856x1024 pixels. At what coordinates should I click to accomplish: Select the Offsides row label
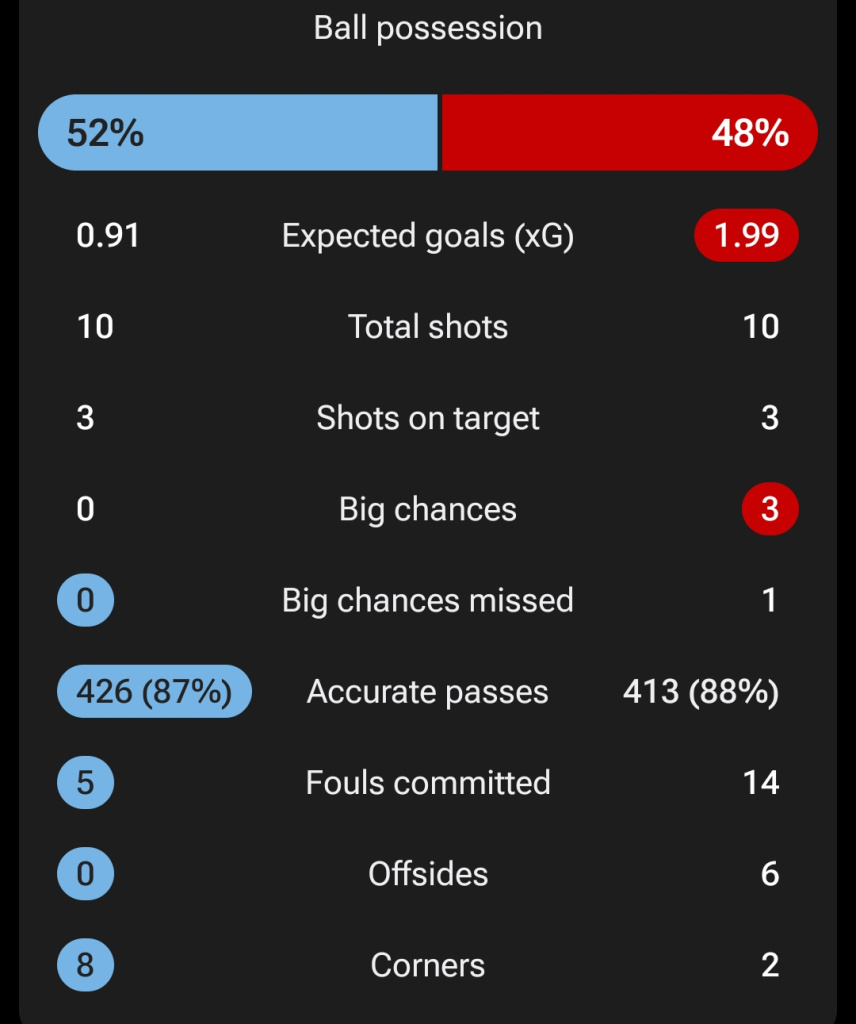428,875
